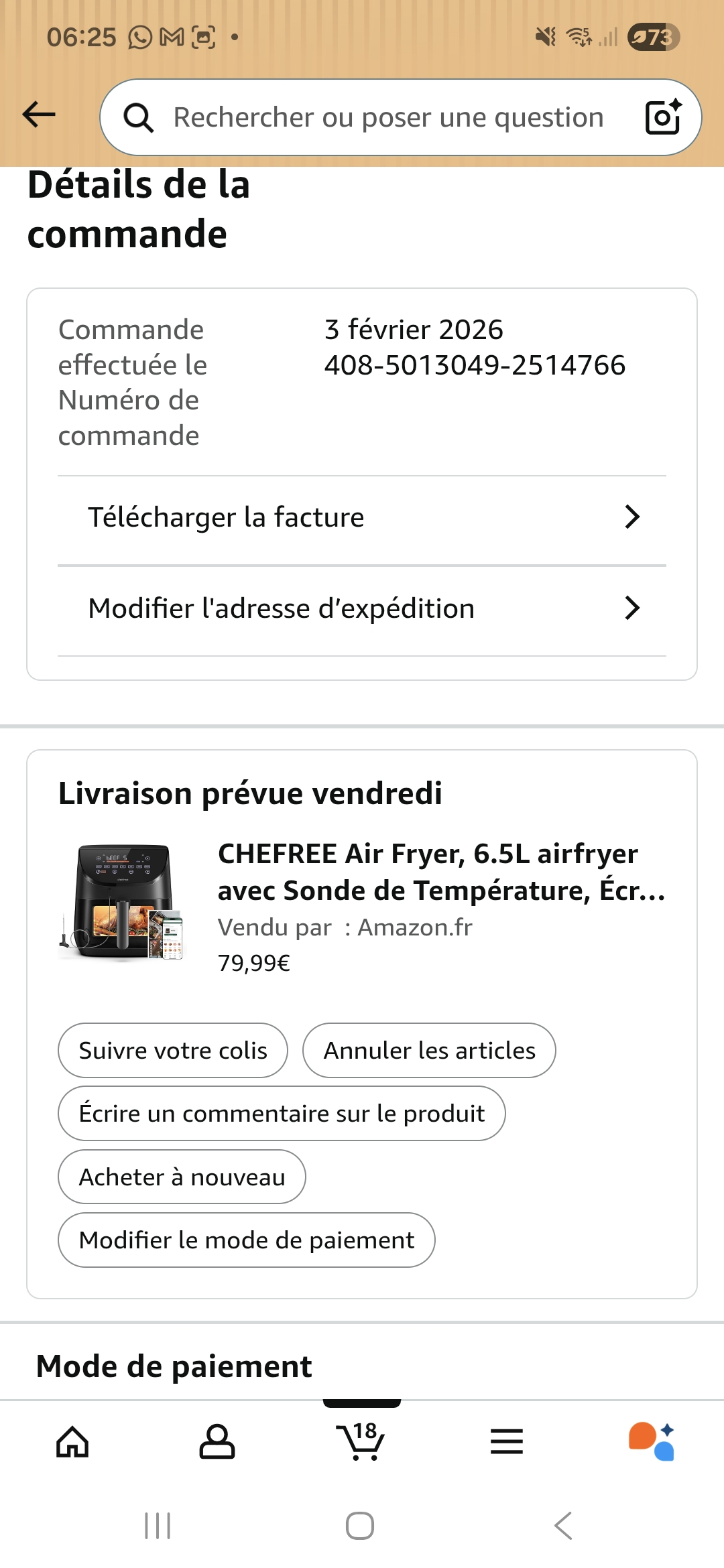Tap the back arrow icon

[x=39, y=115]
